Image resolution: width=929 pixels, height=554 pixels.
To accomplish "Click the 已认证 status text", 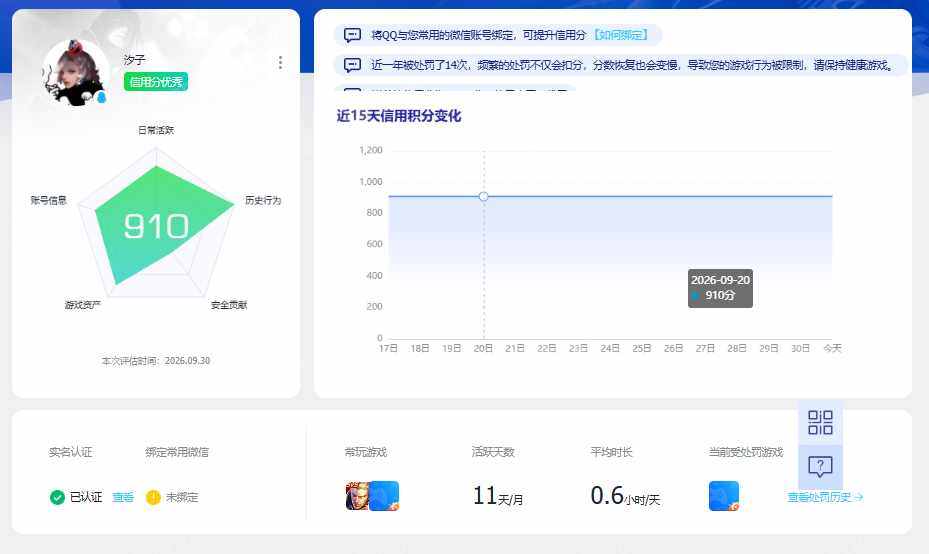I will coord(86,497).
